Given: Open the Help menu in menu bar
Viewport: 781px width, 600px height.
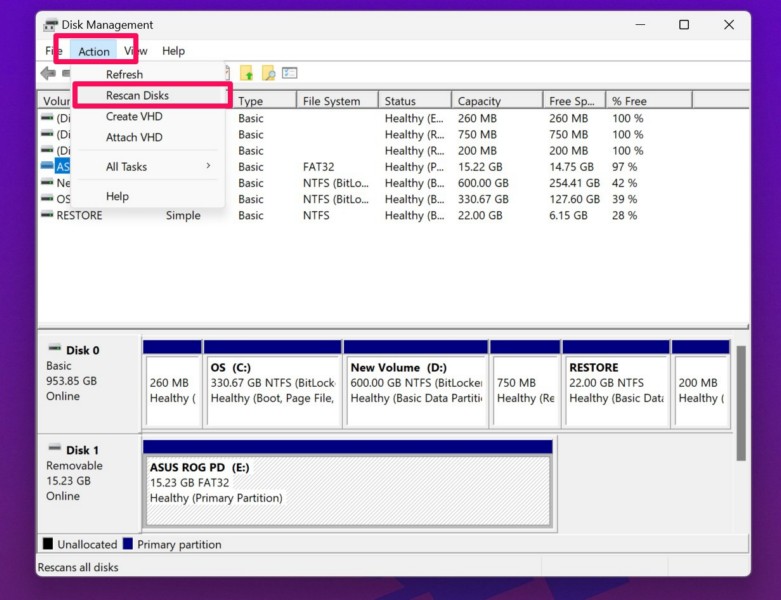Looking at the screenshot, I should pyautogui.click(x=173, y=51).
